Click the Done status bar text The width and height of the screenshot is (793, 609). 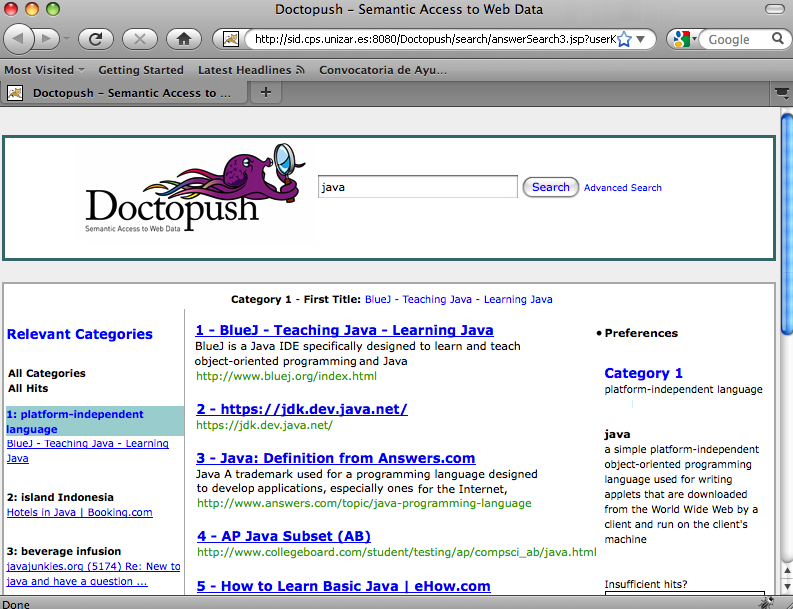click(x=15, y=604)
